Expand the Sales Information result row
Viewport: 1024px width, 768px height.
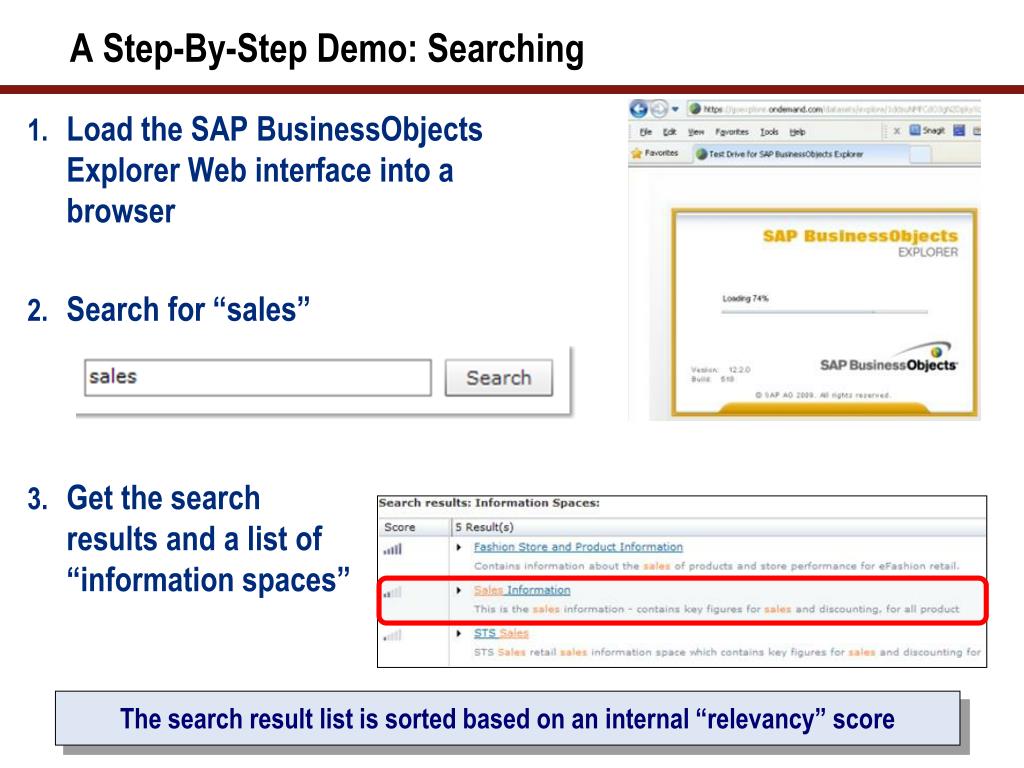(x=459, y=590)
